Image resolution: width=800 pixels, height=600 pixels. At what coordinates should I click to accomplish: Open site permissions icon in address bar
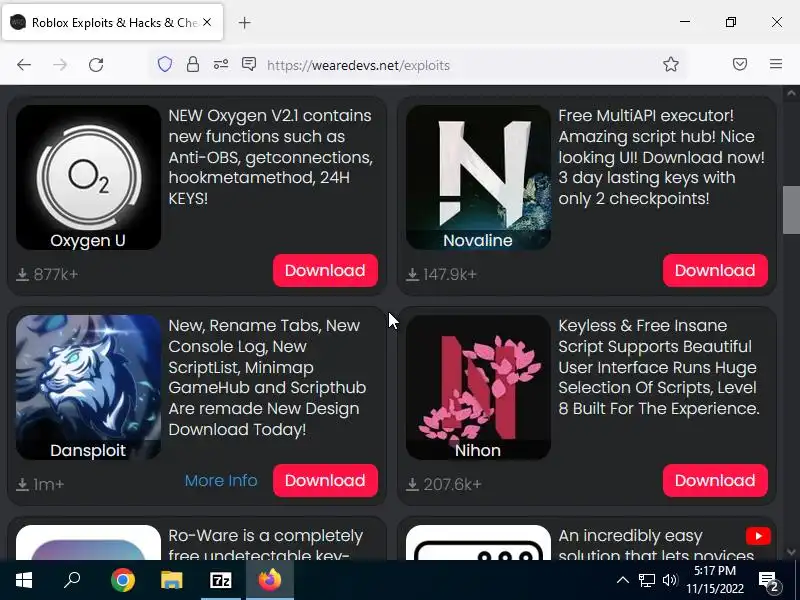221,64
